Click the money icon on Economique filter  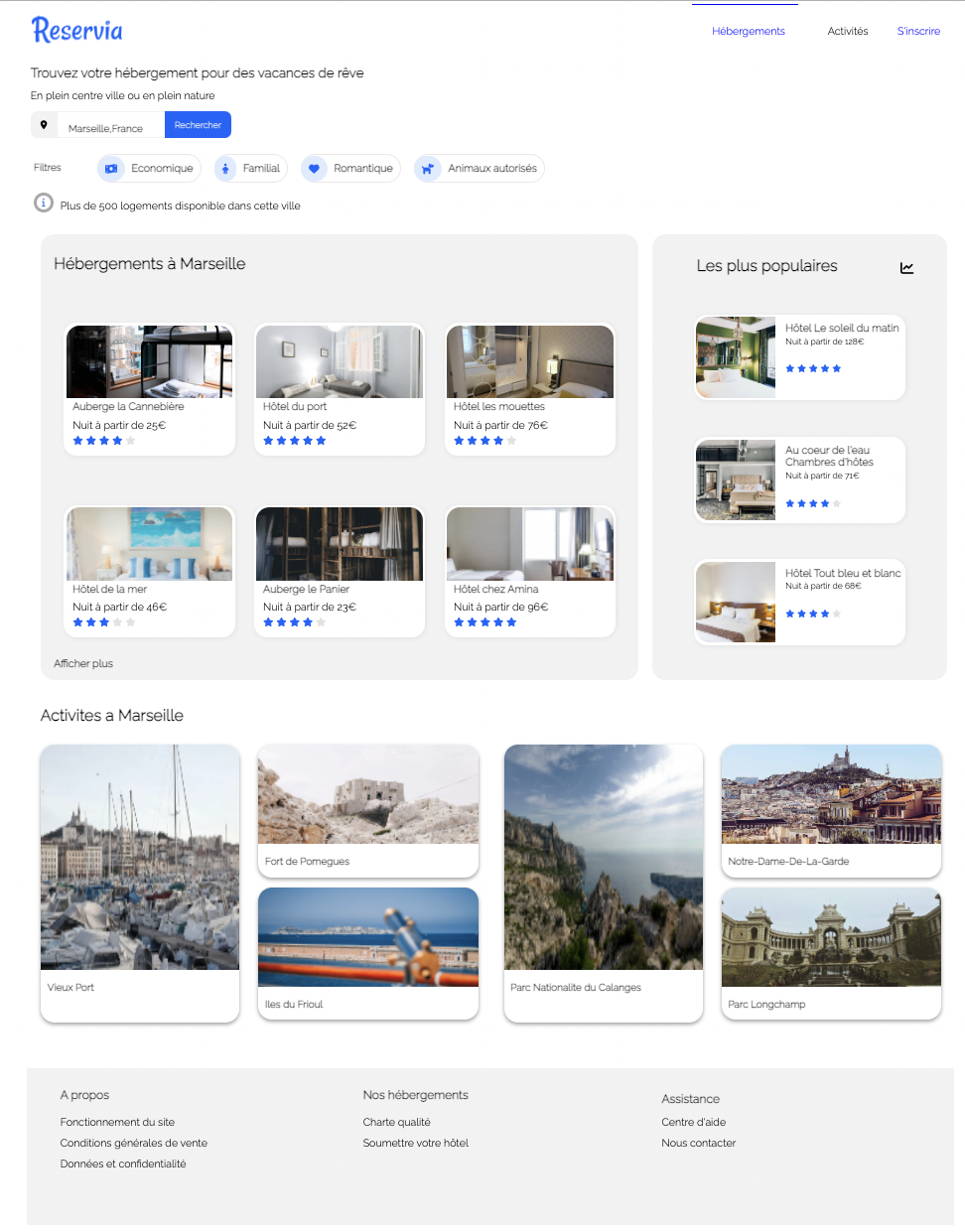[111, 169]
